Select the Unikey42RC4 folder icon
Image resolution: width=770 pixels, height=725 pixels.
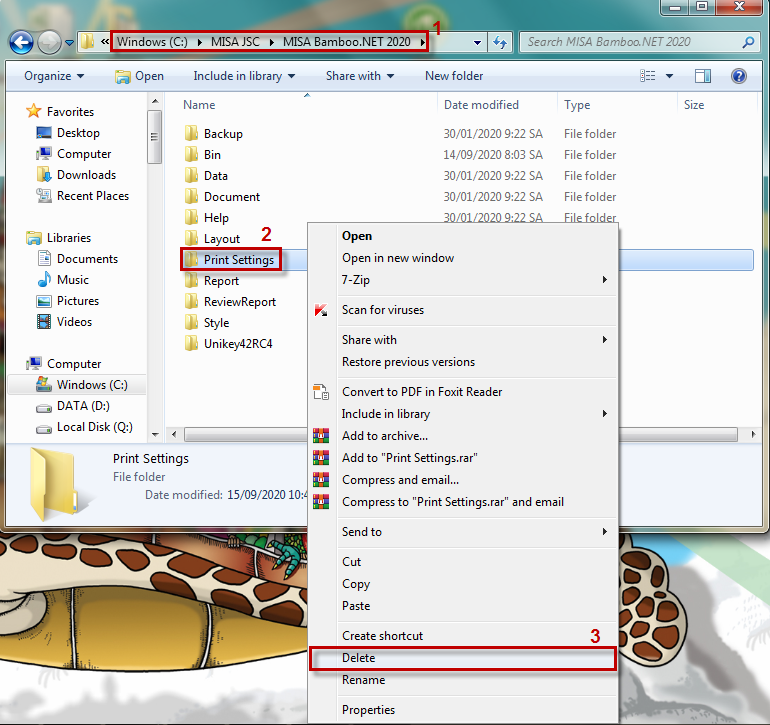[x=192, y=343]
